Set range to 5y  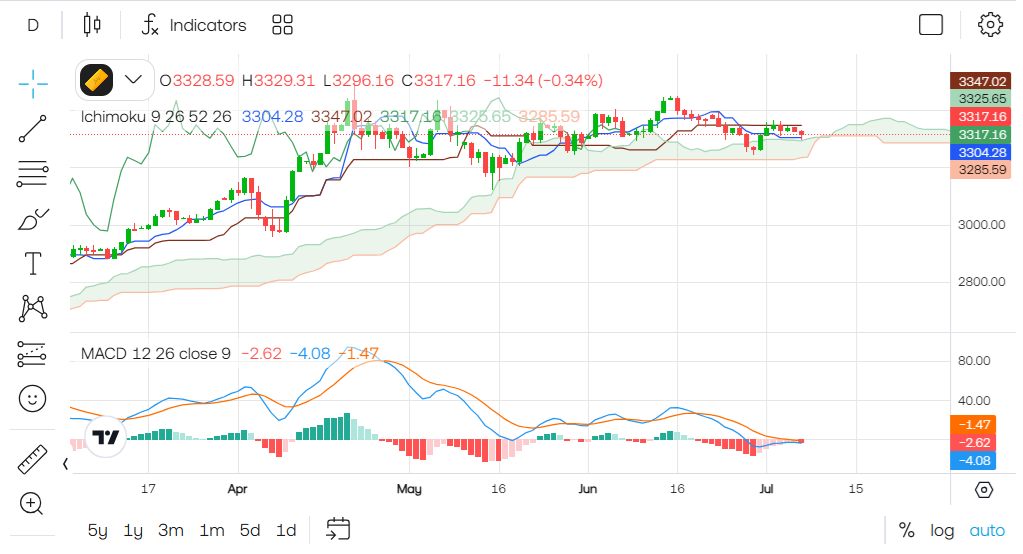coord(97,531)
